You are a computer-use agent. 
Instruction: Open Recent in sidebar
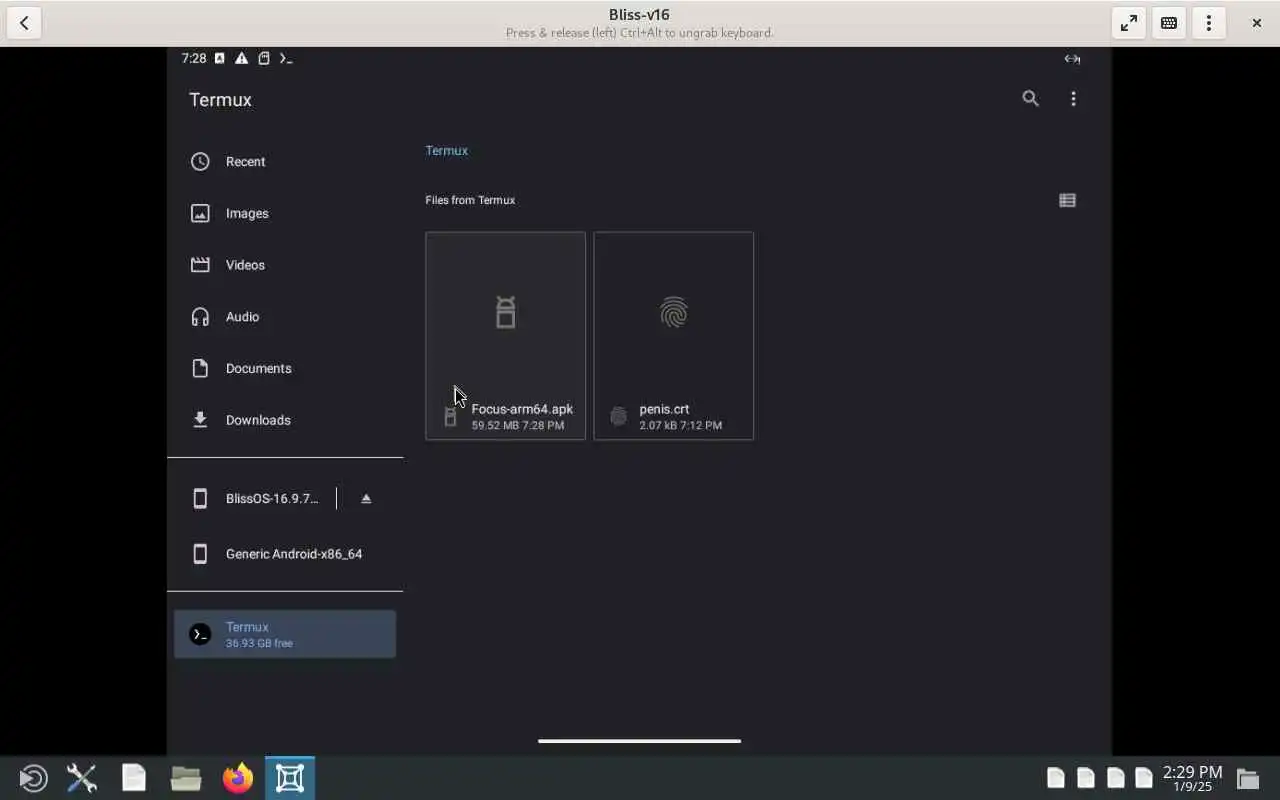coord(285,161)
